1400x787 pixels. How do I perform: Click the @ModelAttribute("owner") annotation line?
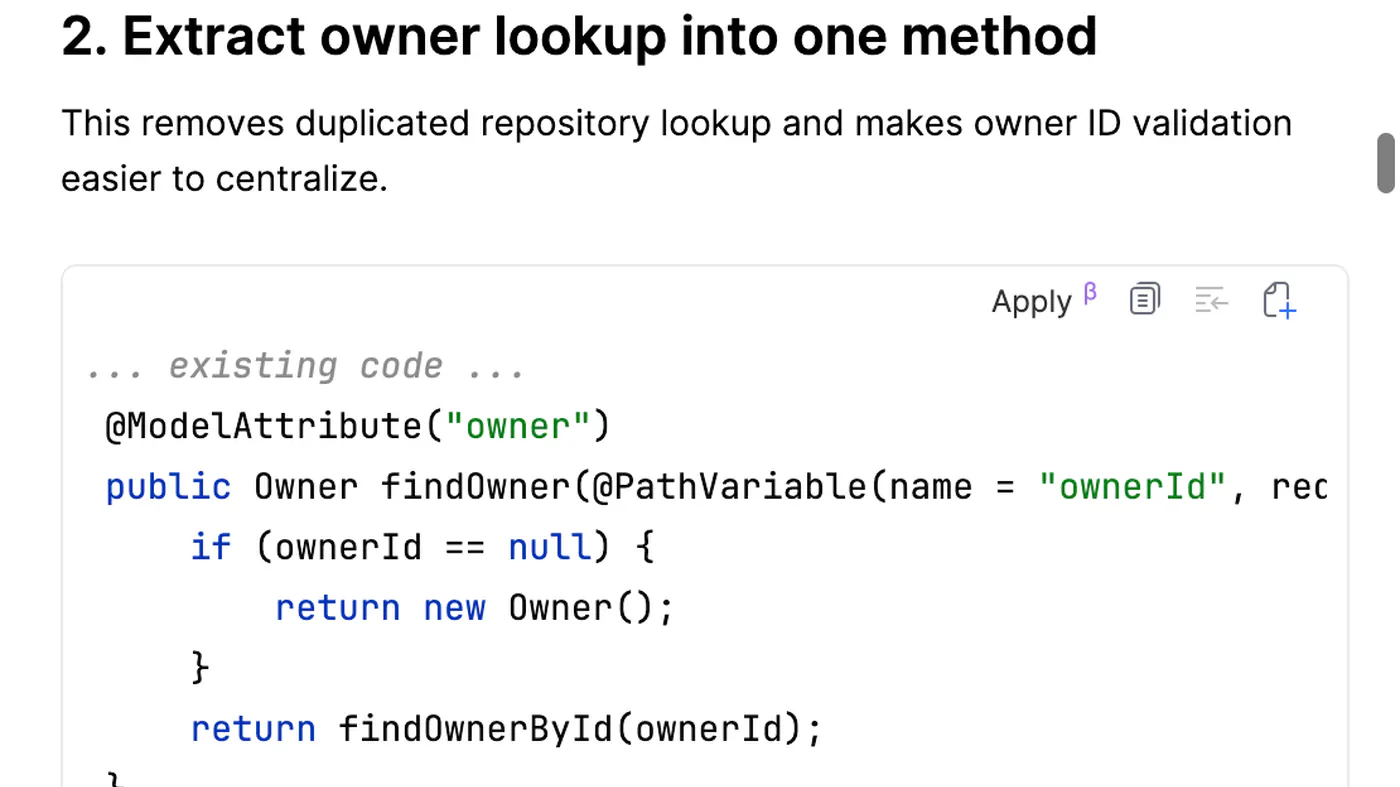coord(357,427)
